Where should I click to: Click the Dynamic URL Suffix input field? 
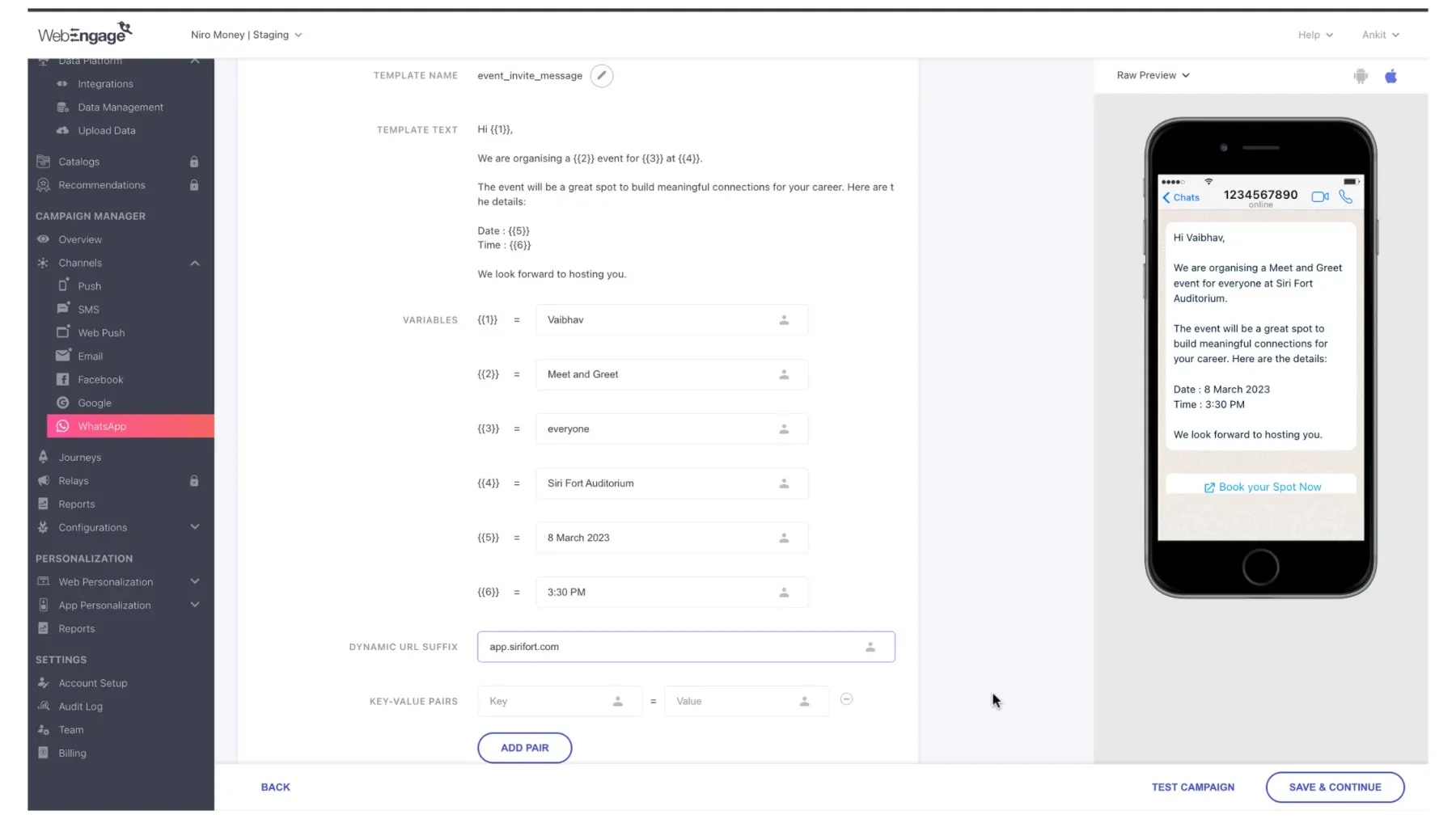(x=686, y=647)
